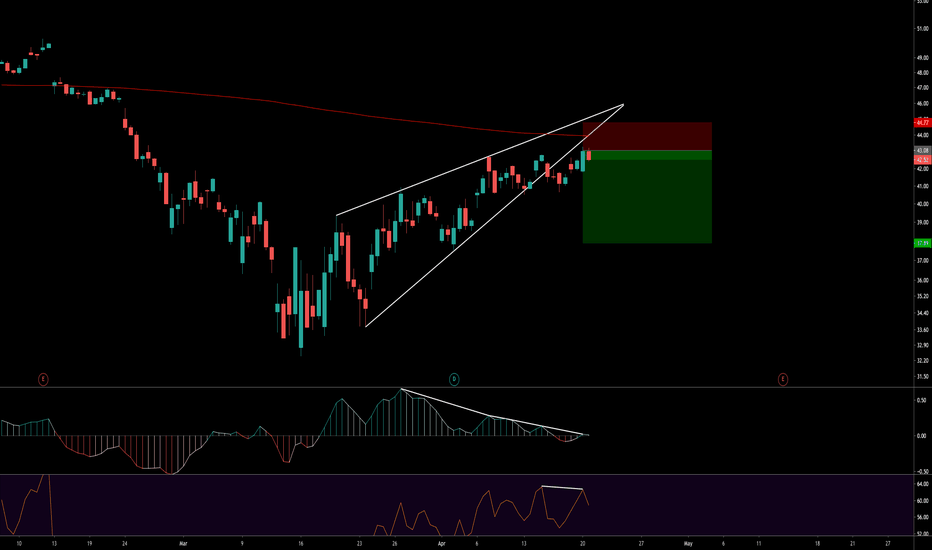
Task: Click the 36.00 price axis label
Action: click(x=922, y=280)
